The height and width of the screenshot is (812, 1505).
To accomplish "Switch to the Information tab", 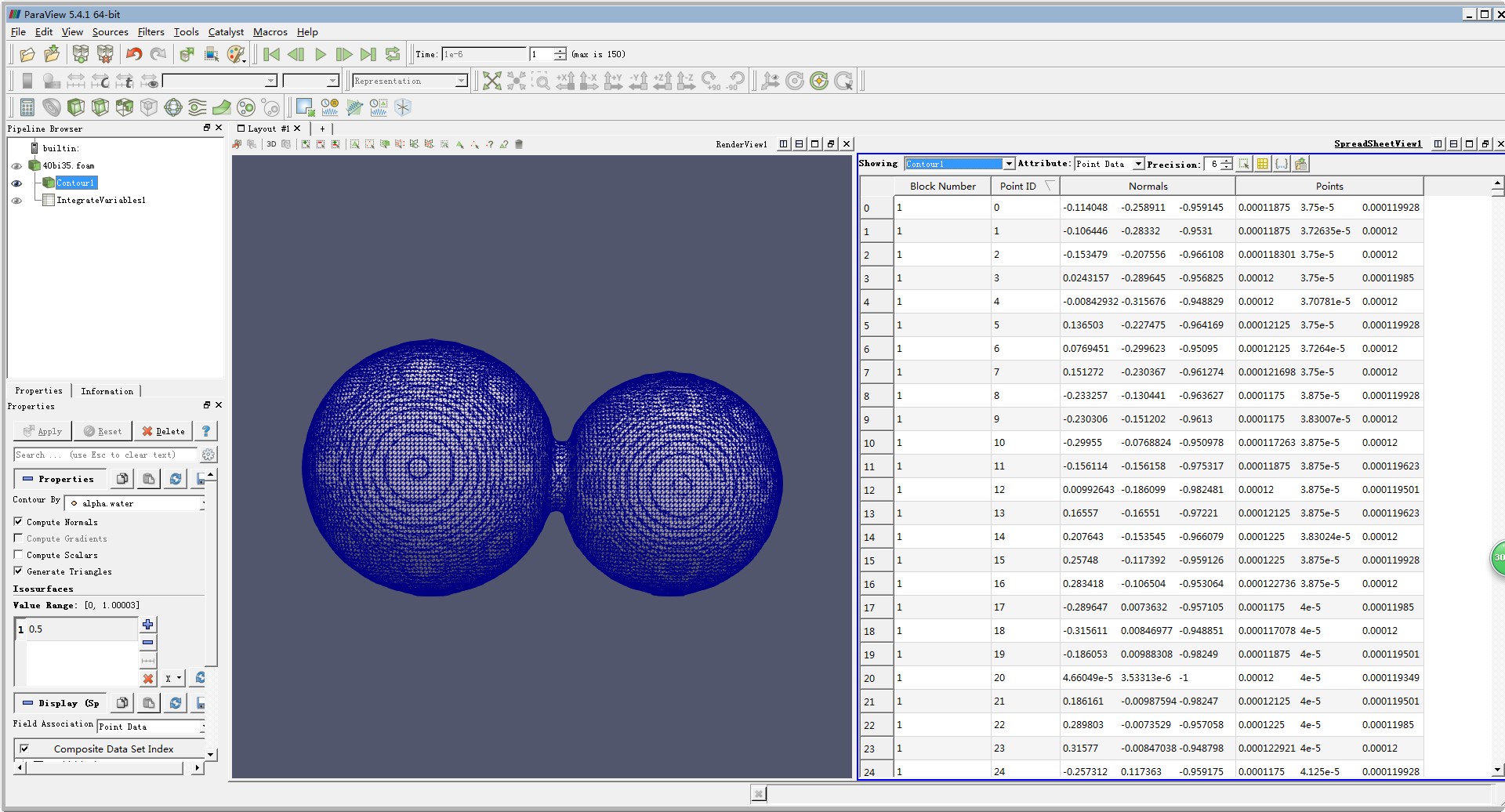I will tap(107, 391).
